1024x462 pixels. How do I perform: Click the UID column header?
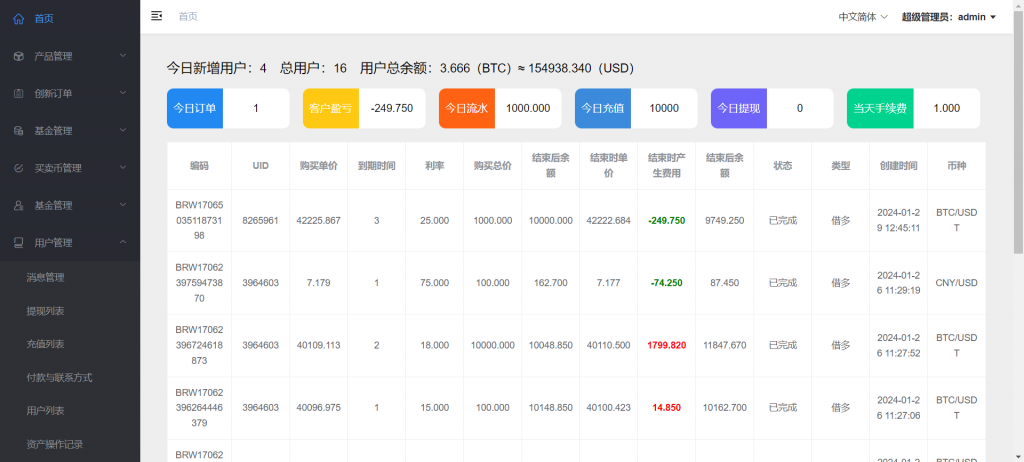[261, 166]
